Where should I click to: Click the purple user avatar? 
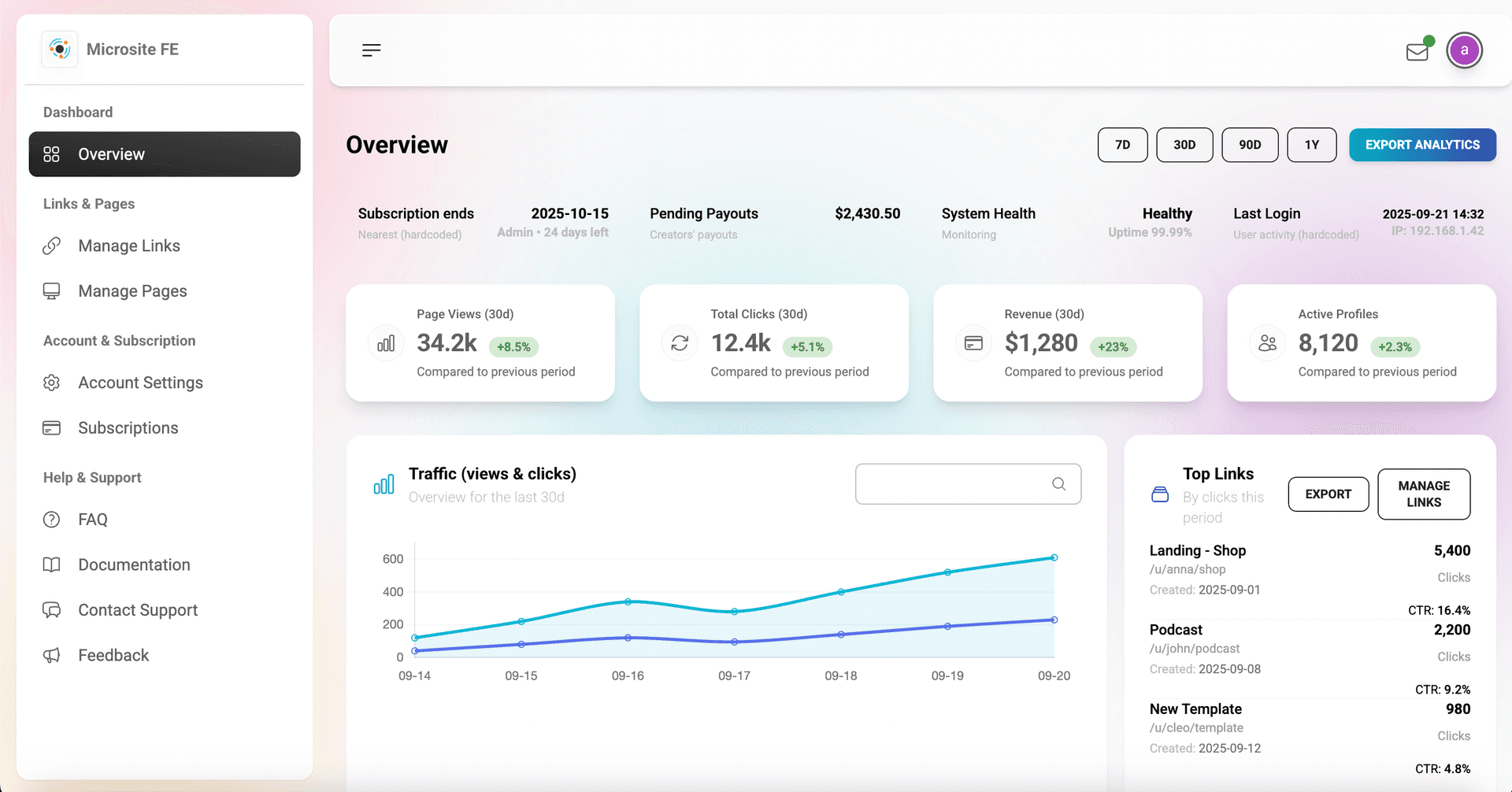point(1464,50)
